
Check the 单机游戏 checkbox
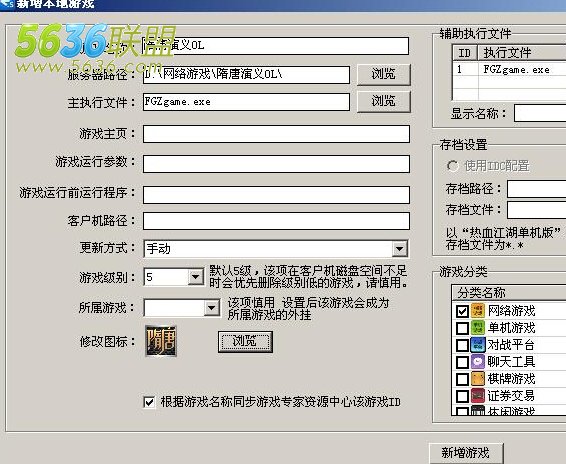coord(462,328)
